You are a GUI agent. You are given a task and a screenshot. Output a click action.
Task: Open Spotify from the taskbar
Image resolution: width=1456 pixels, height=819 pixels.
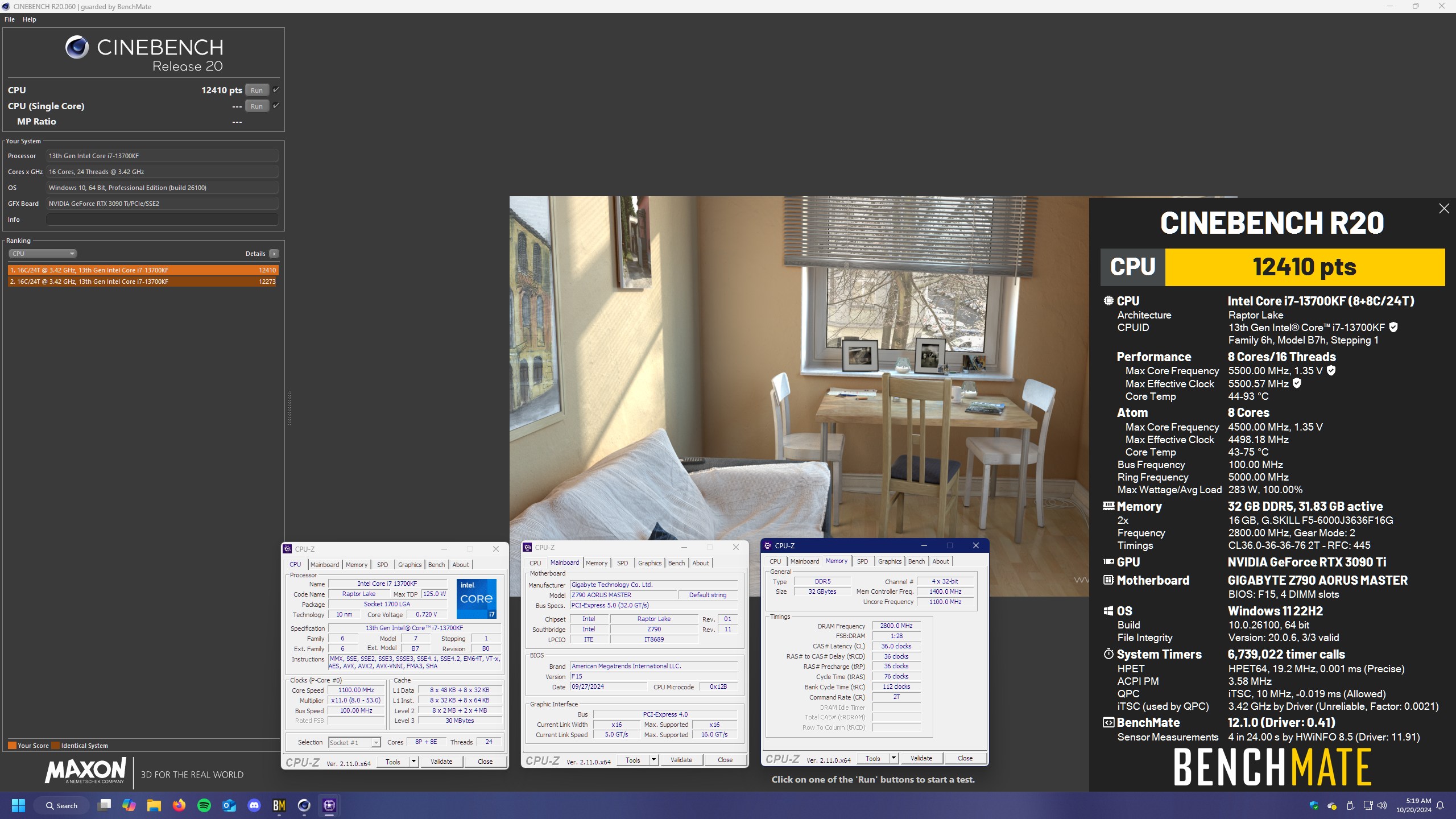click(204, 805)
